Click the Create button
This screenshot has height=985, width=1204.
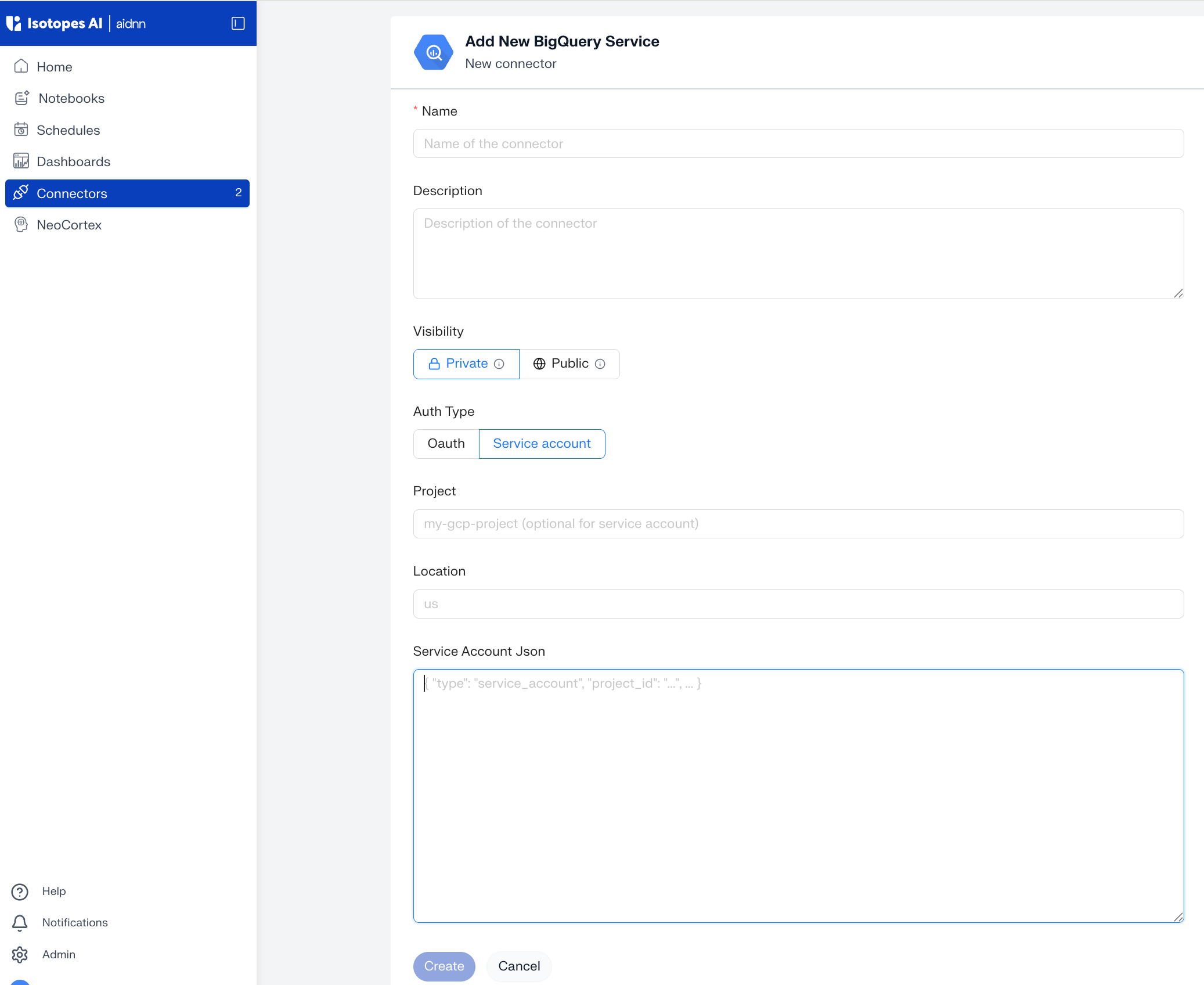coord(444,966)
